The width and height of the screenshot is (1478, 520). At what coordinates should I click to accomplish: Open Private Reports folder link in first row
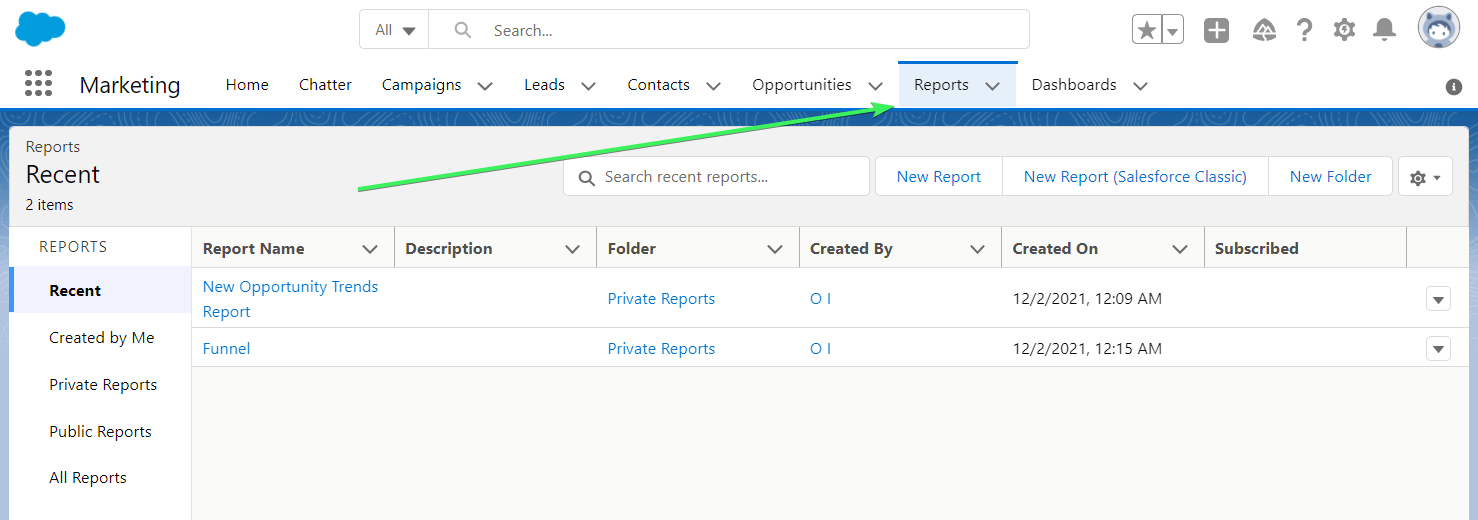pos(661,299)
